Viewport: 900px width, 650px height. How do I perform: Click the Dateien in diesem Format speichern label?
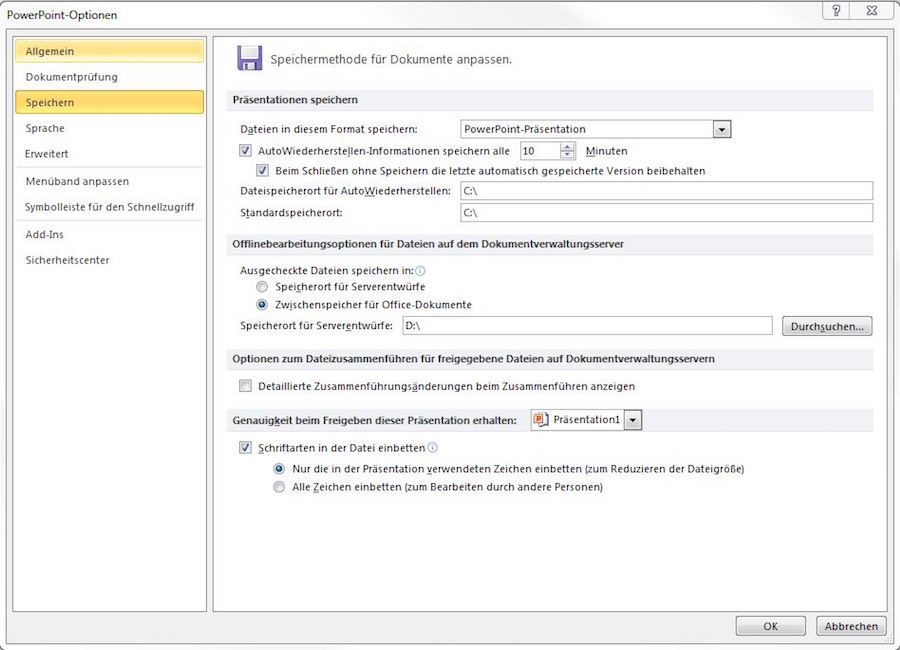tap(329, 129)
